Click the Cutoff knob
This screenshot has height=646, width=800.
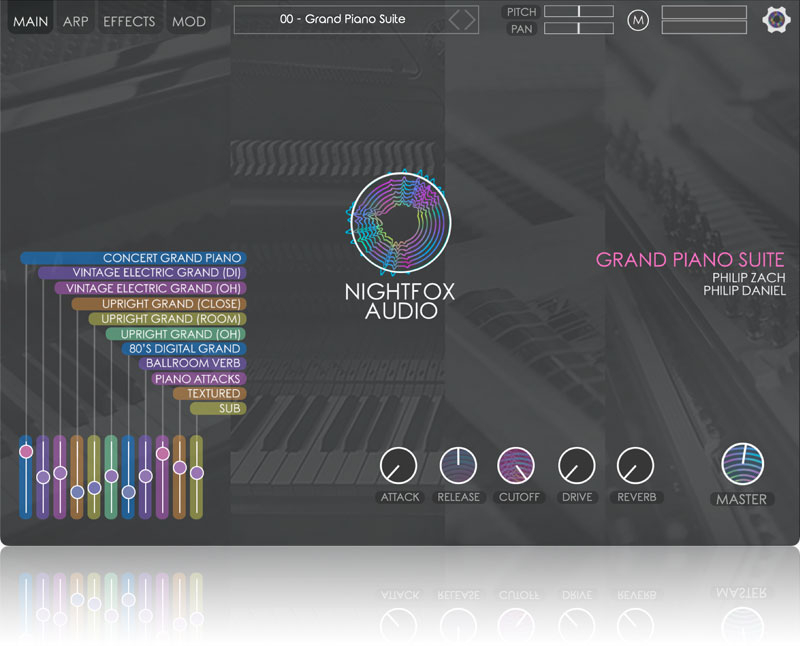coord(516,465)
